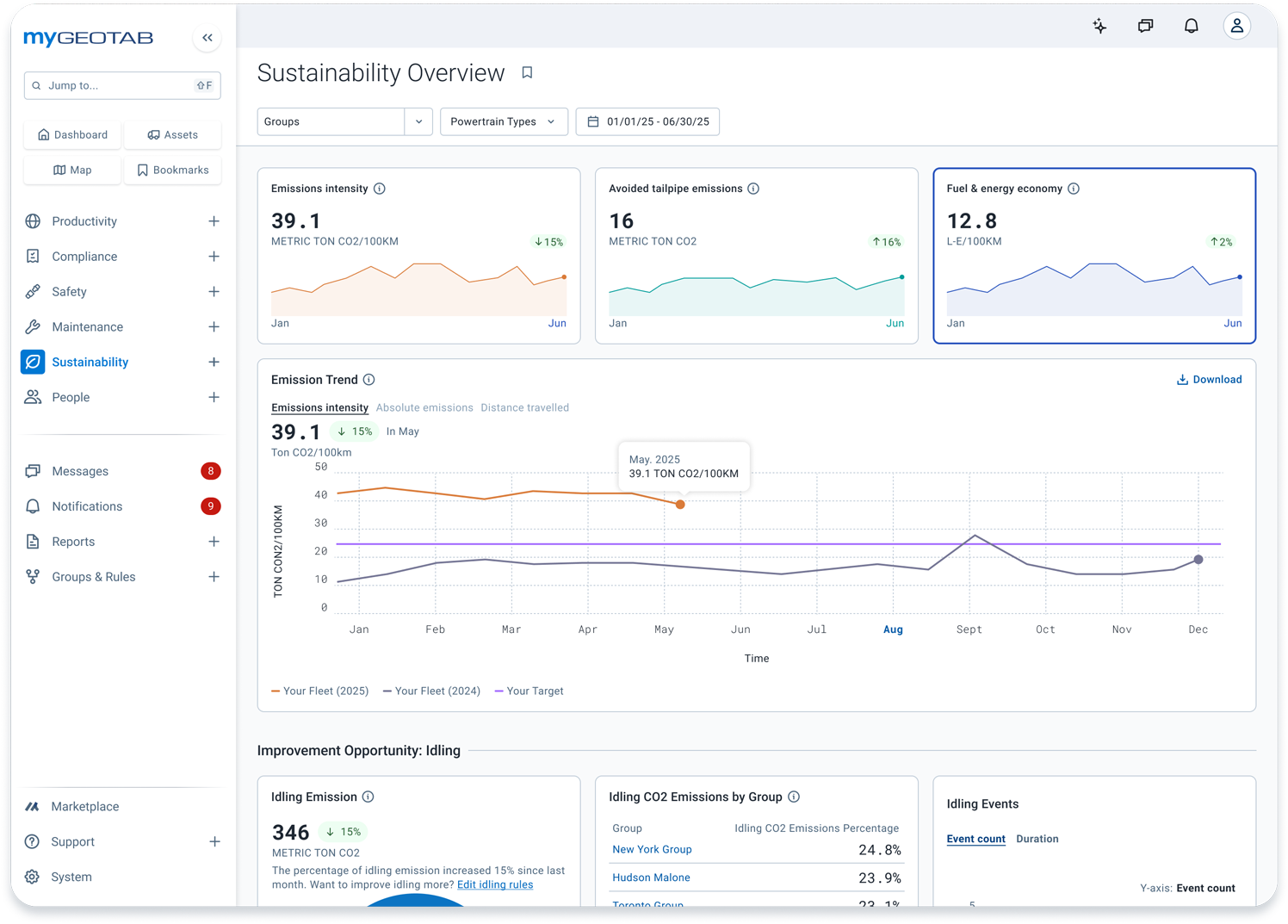This screenshot has width=1288, height=924.
Task: Open the New York Group details
Action: (652, 849)
